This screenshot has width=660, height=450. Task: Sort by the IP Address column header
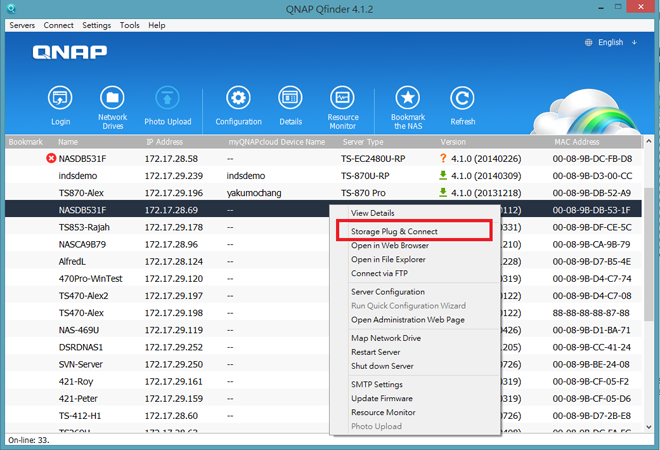[x=165, y=142]
